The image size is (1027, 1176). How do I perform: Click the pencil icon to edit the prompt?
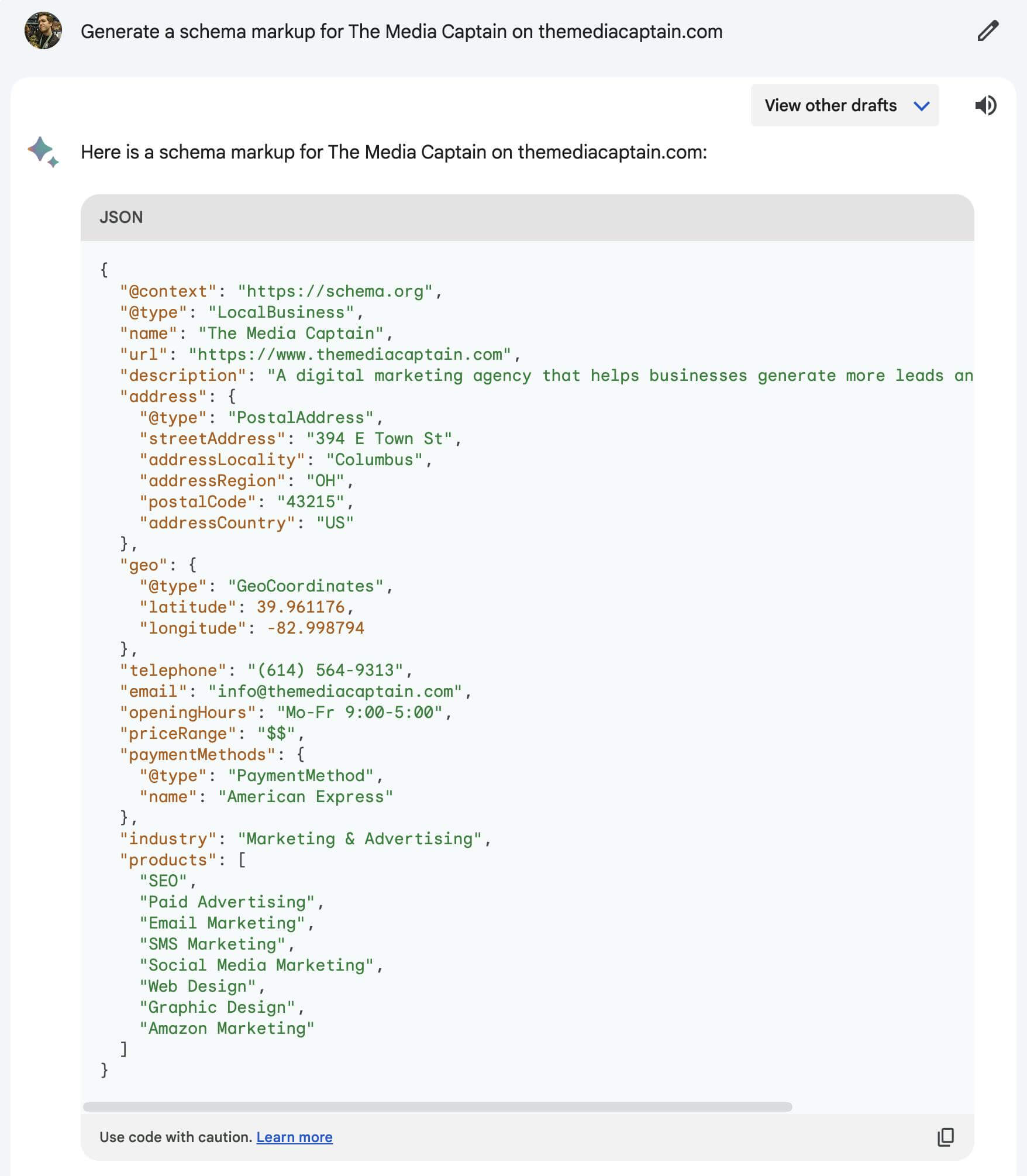pos(988,31)
